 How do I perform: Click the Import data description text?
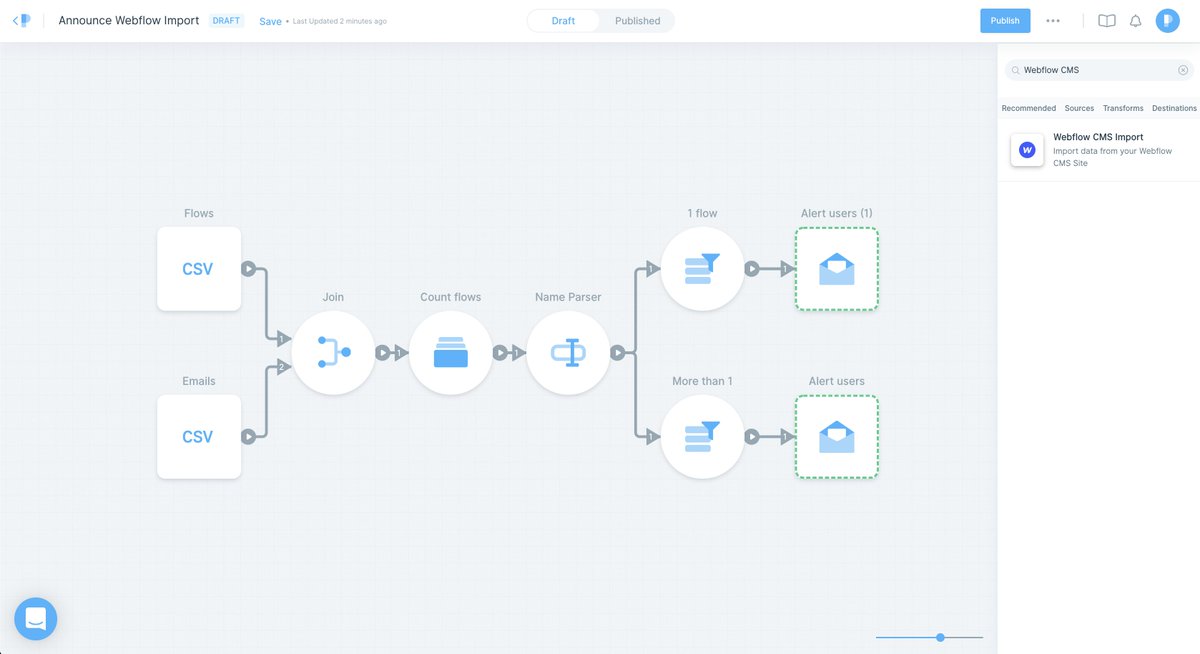coord(1112,157)
